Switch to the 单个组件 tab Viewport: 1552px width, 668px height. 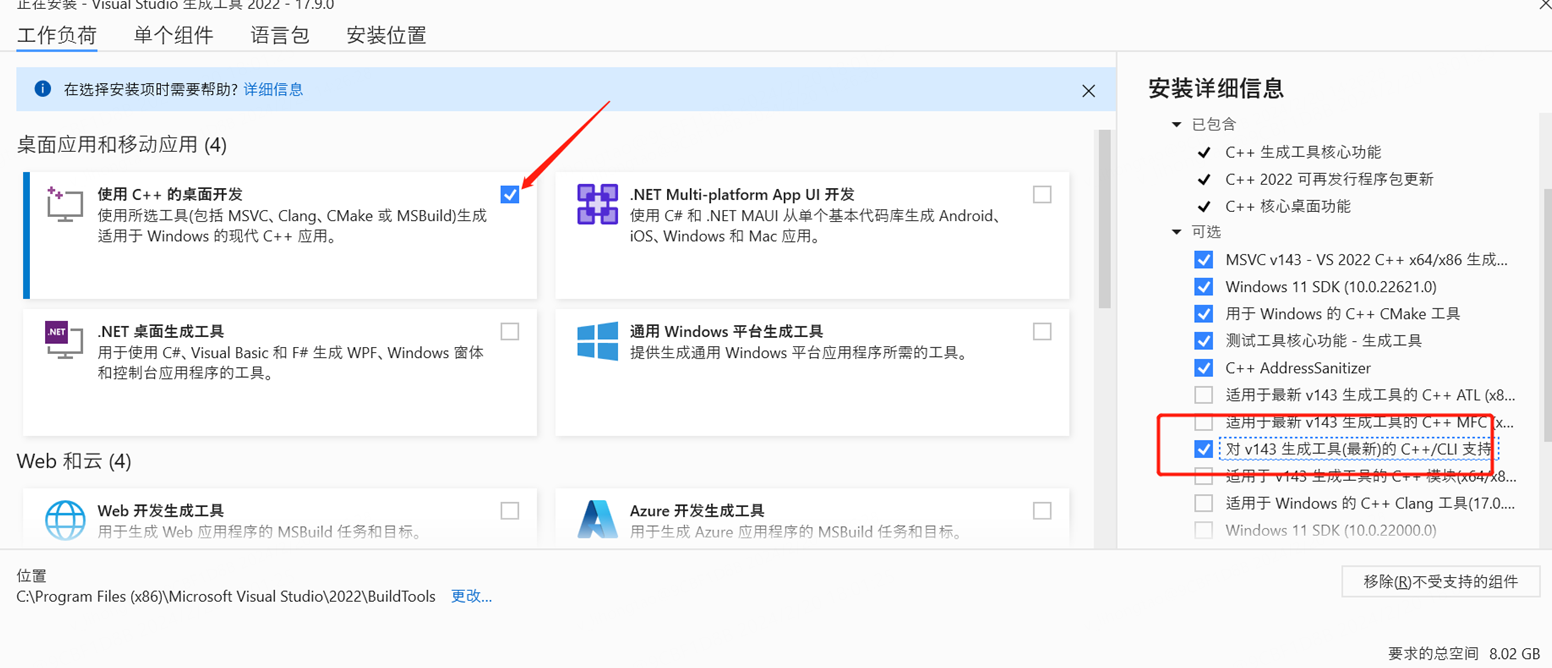173,35
